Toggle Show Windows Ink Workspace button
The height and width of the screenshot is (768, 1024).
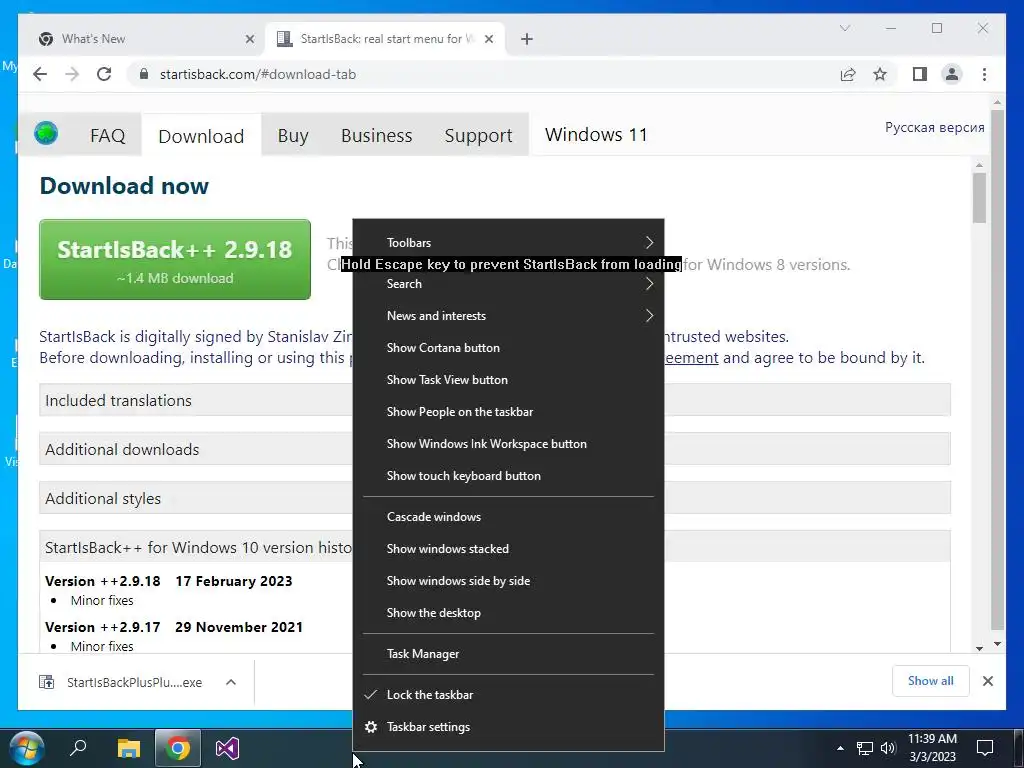[x=508, y=444]
